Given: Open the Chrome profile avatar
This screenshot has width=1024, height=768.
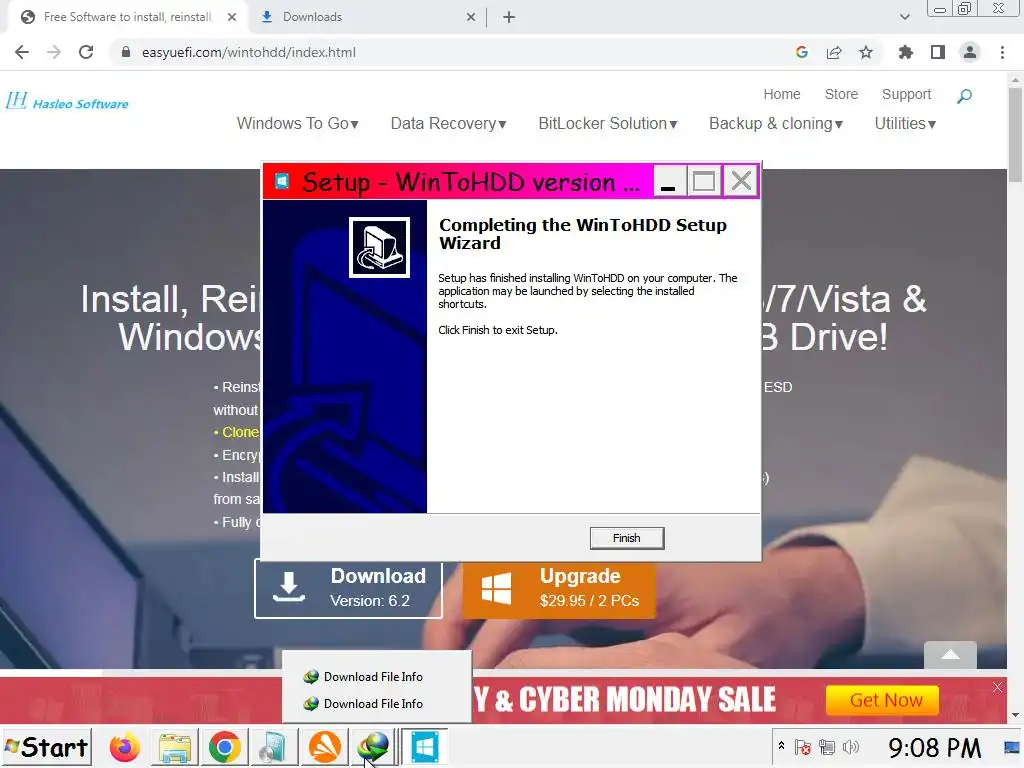Looking at the screenshot, I should point(970,52).
